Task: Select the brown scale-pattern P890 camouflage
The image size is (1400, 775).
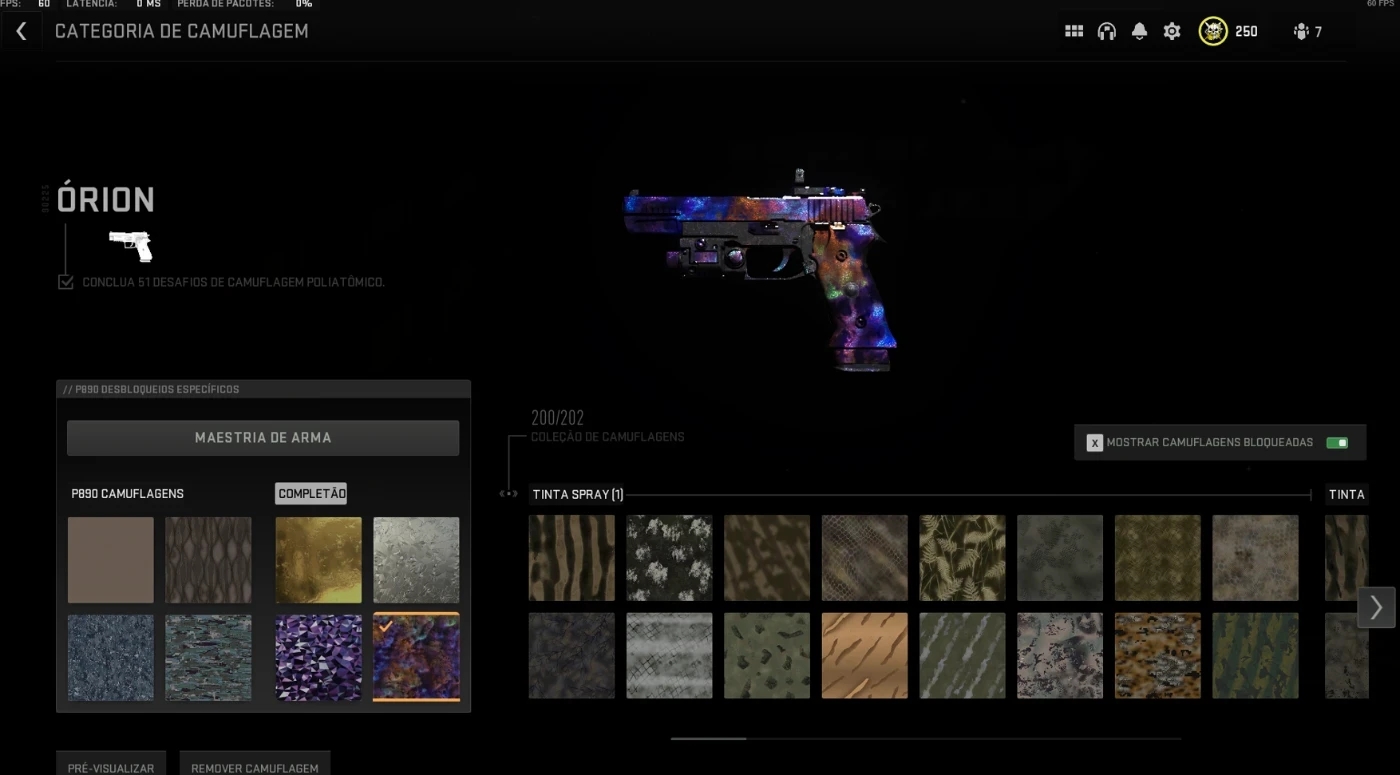Action: pos(208,560)
